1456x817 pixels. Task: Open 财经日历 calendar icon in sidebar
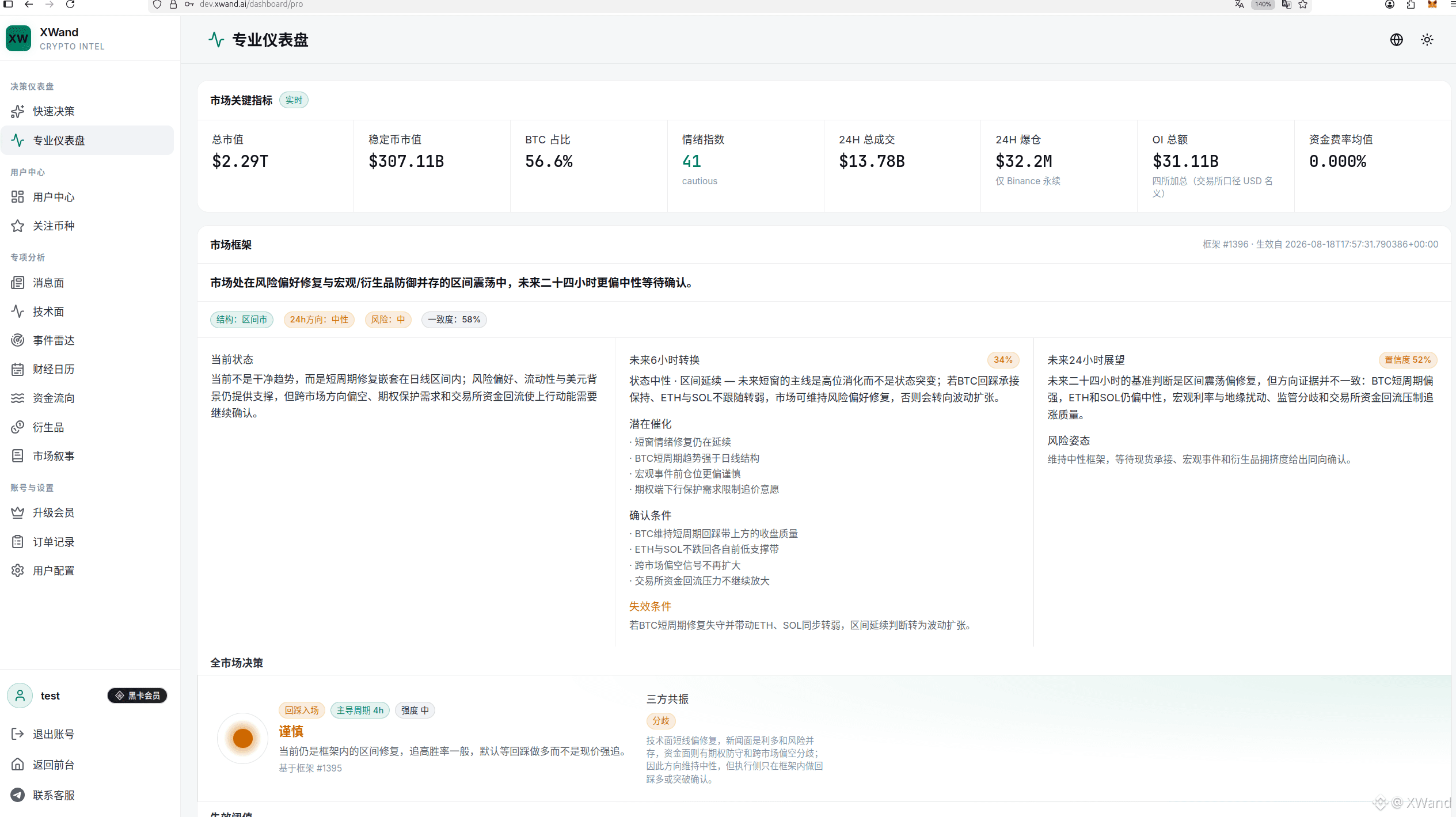pyautogui.click(x=18, y=369)
